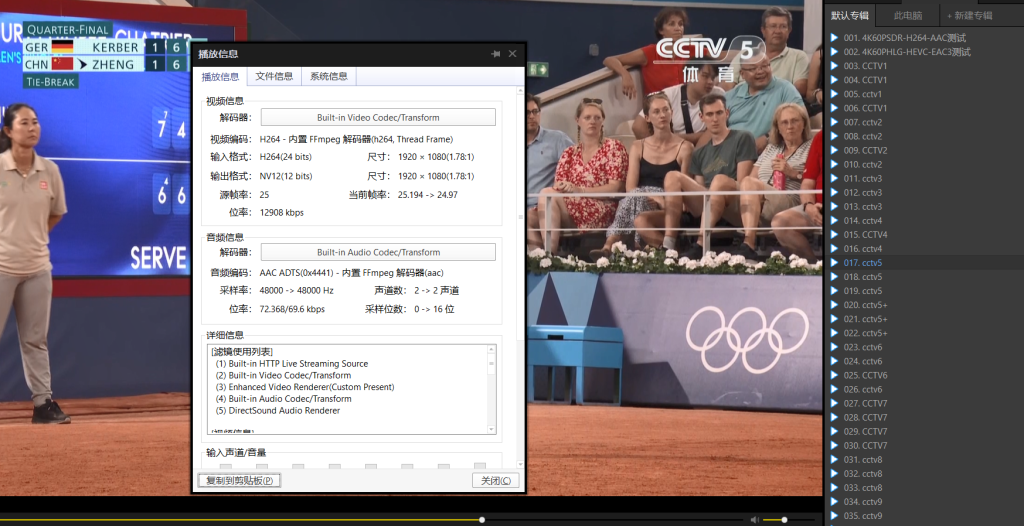1024x526 pixels.
Task: Click the play icon beside 008. cctv2
Action: point(834,136)
